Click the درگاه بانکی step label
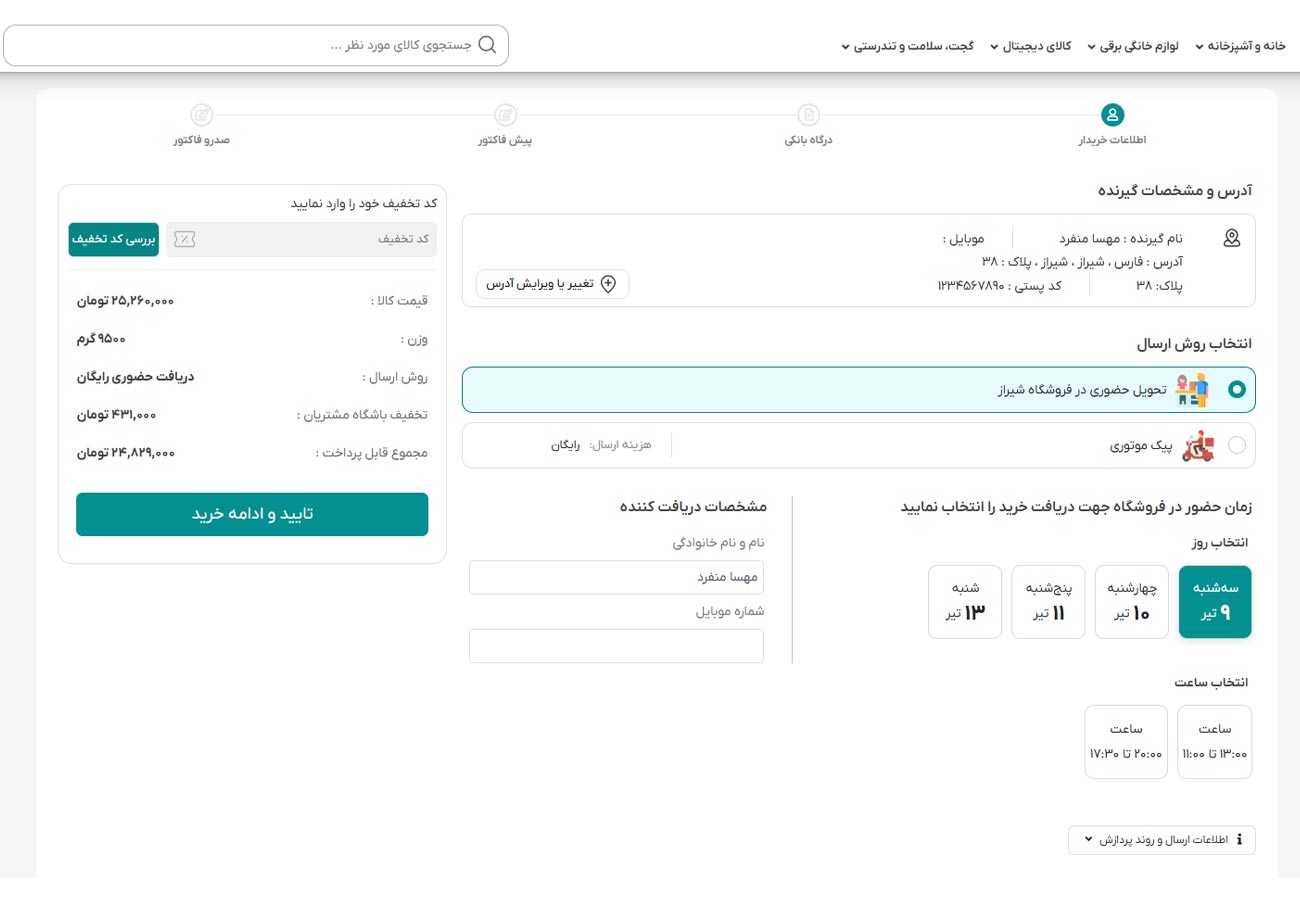Image resolution: width=1300 pixels, height=900 pixels. click(x=809, y=140)
